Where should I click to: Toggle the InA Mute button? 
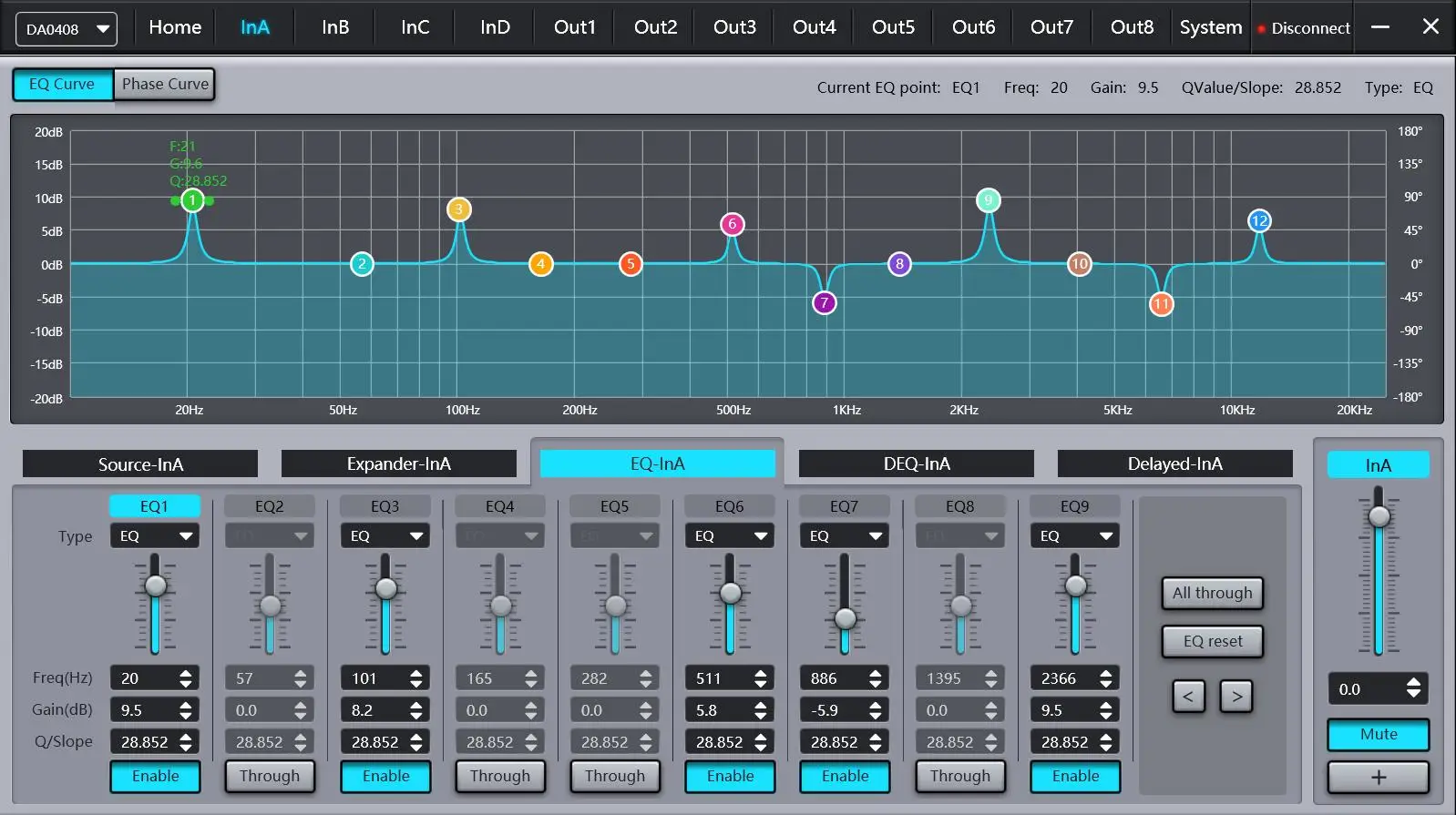point(1378,734)
